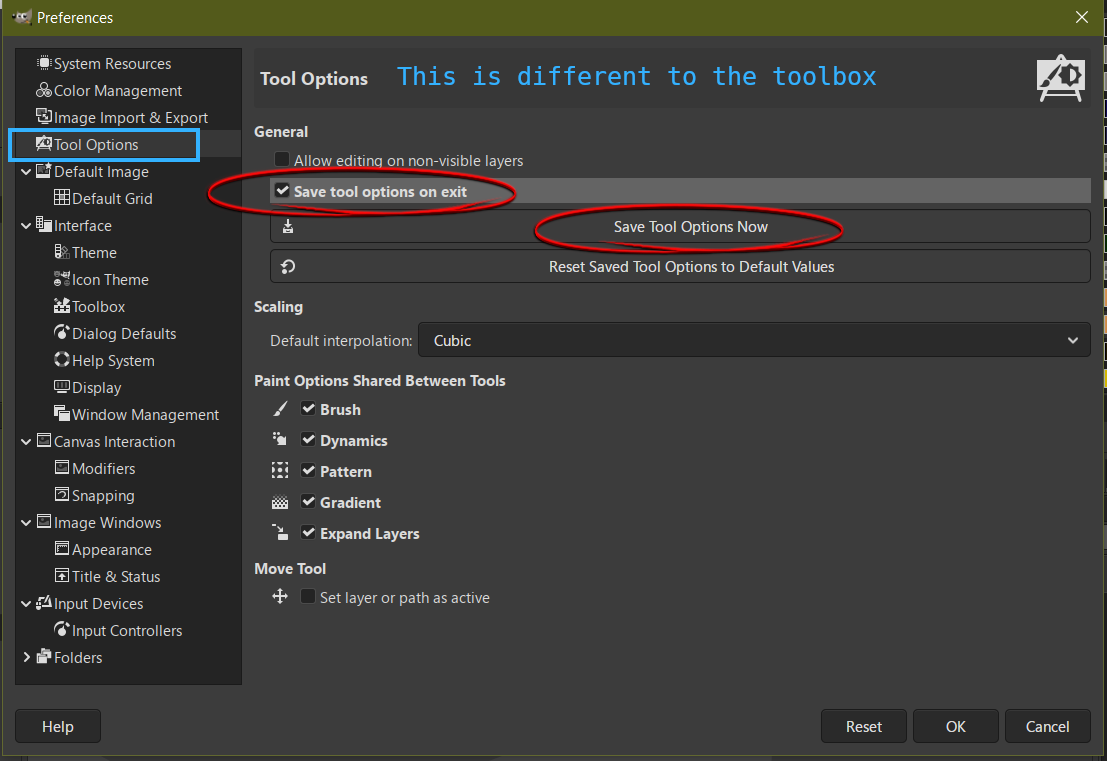Click Save Tool Options Now button
The height and width of the screenshot is (761, 1107).
click(680, 227)
